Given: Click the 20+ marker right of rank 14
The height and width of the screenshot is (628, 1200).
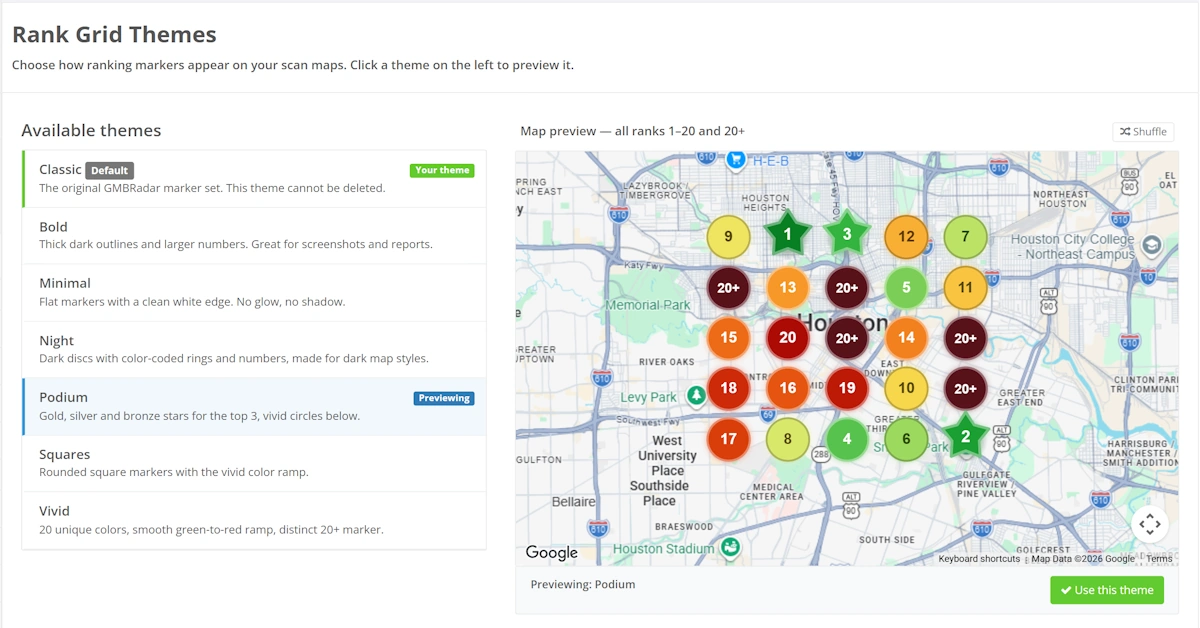Looking at the screenshot, I should pyautogui.click(x=965, y=338).
